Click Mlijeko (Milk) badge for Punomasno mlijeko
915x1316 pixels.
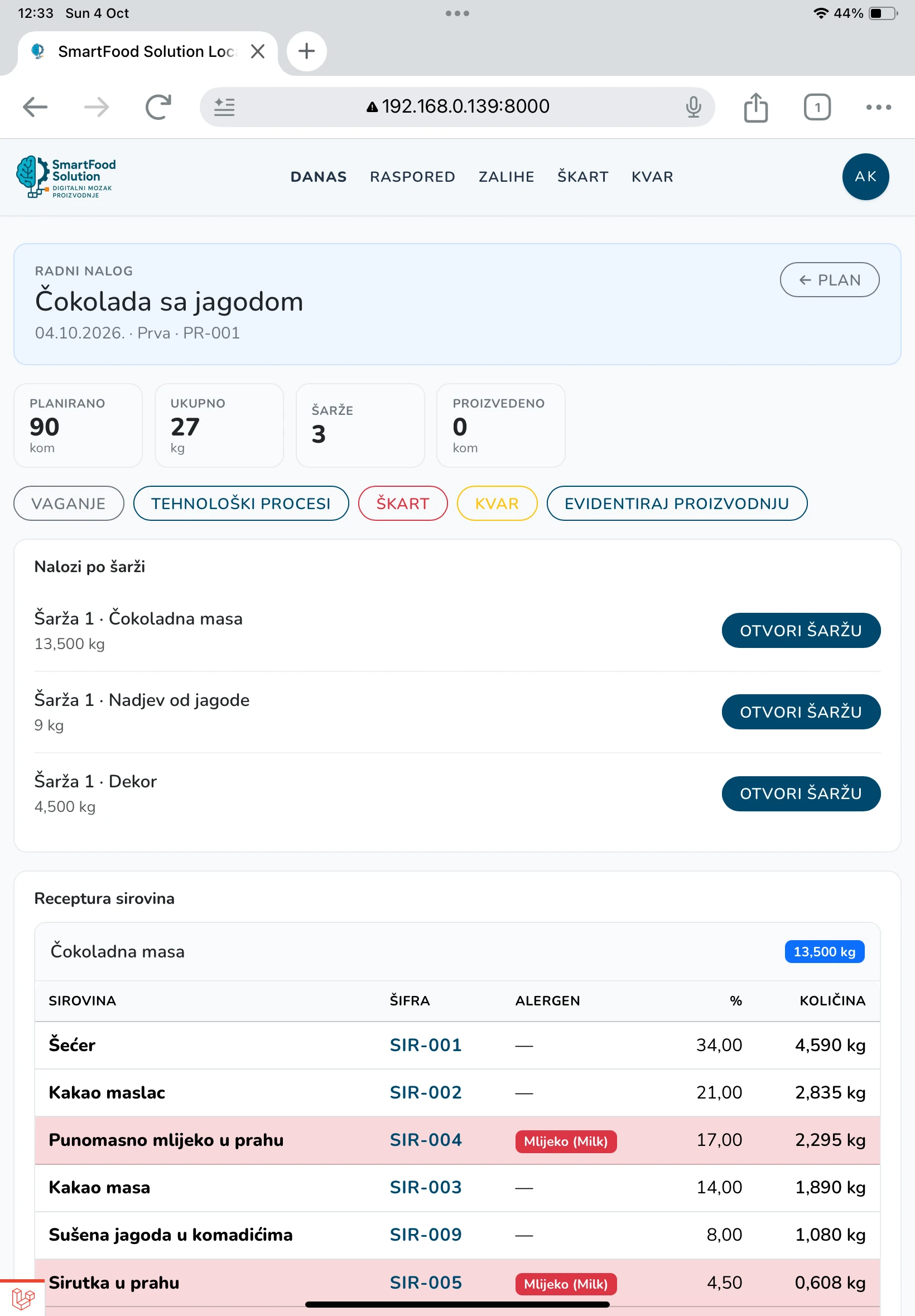566,1141
